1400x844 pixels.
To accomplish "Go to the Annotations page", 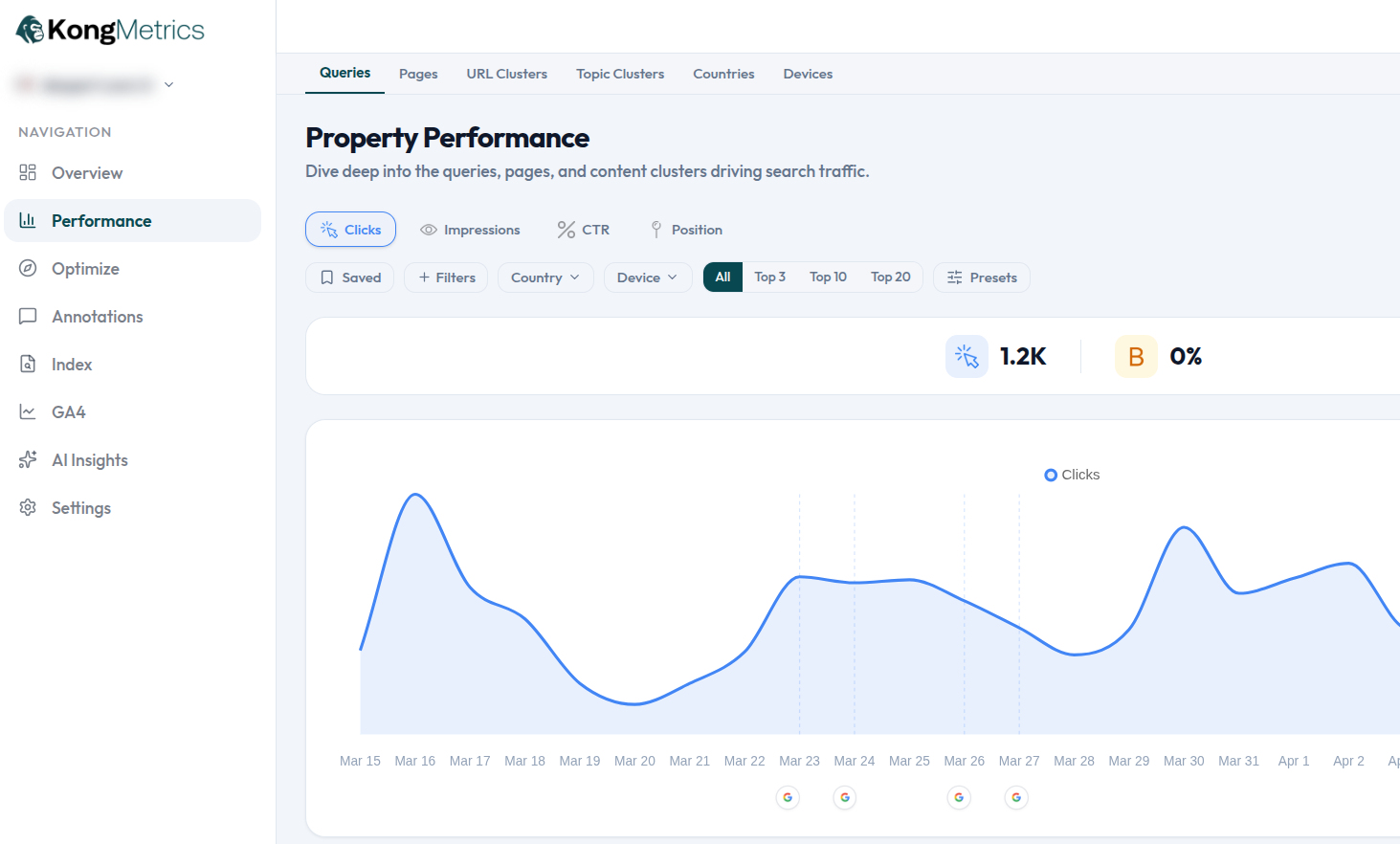I will (96, 316).
